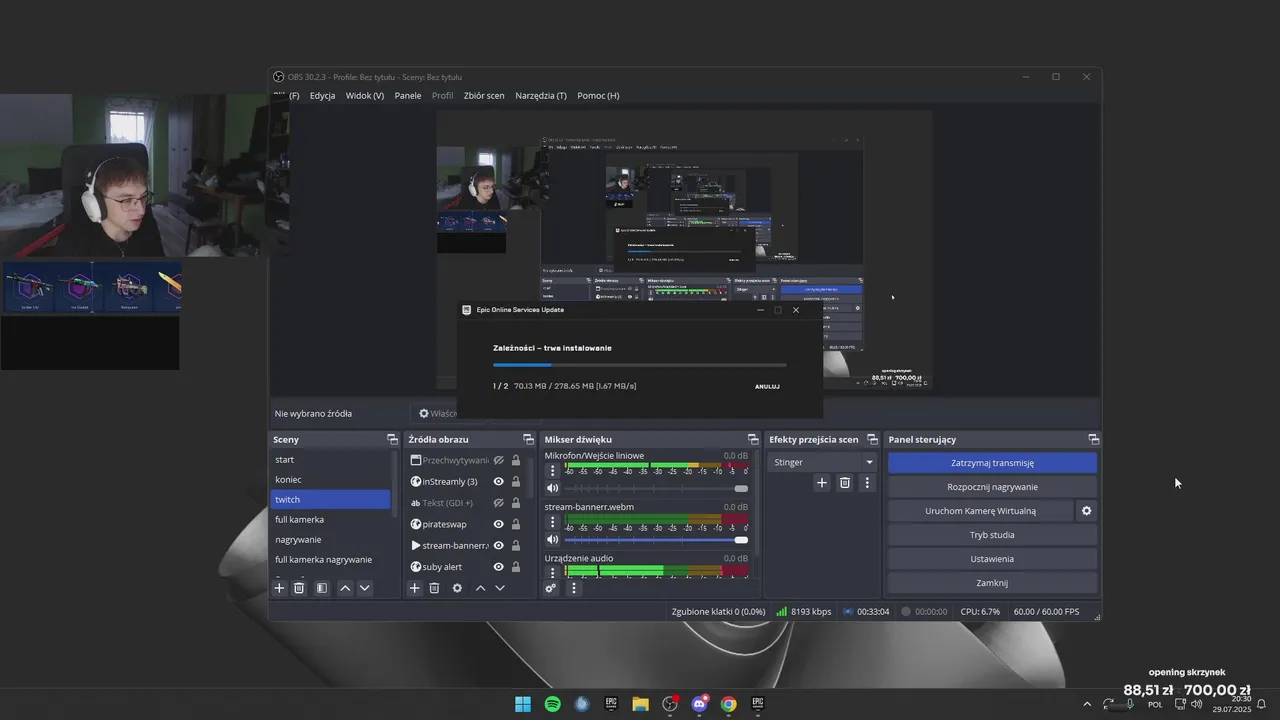
Task: Add transition with plus icon
Action: coord(822,483)
